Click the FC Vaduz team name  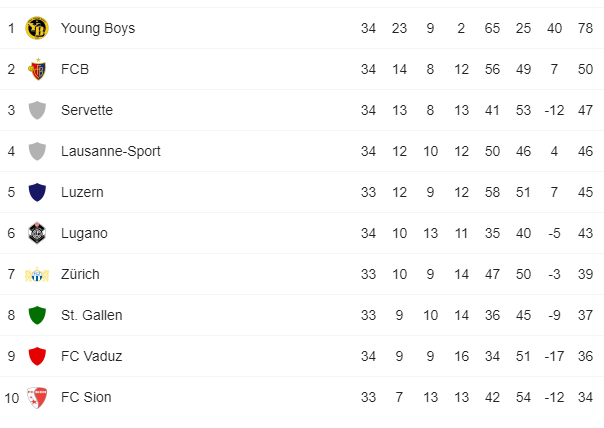[x=91, y=356]
